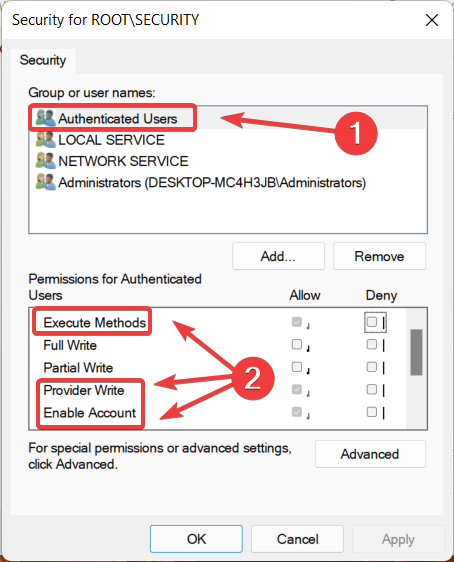Image resolution: width=454 pixels, height=562 pixels.
Task: Click the Security tab
Action: (x=43, y=60)
